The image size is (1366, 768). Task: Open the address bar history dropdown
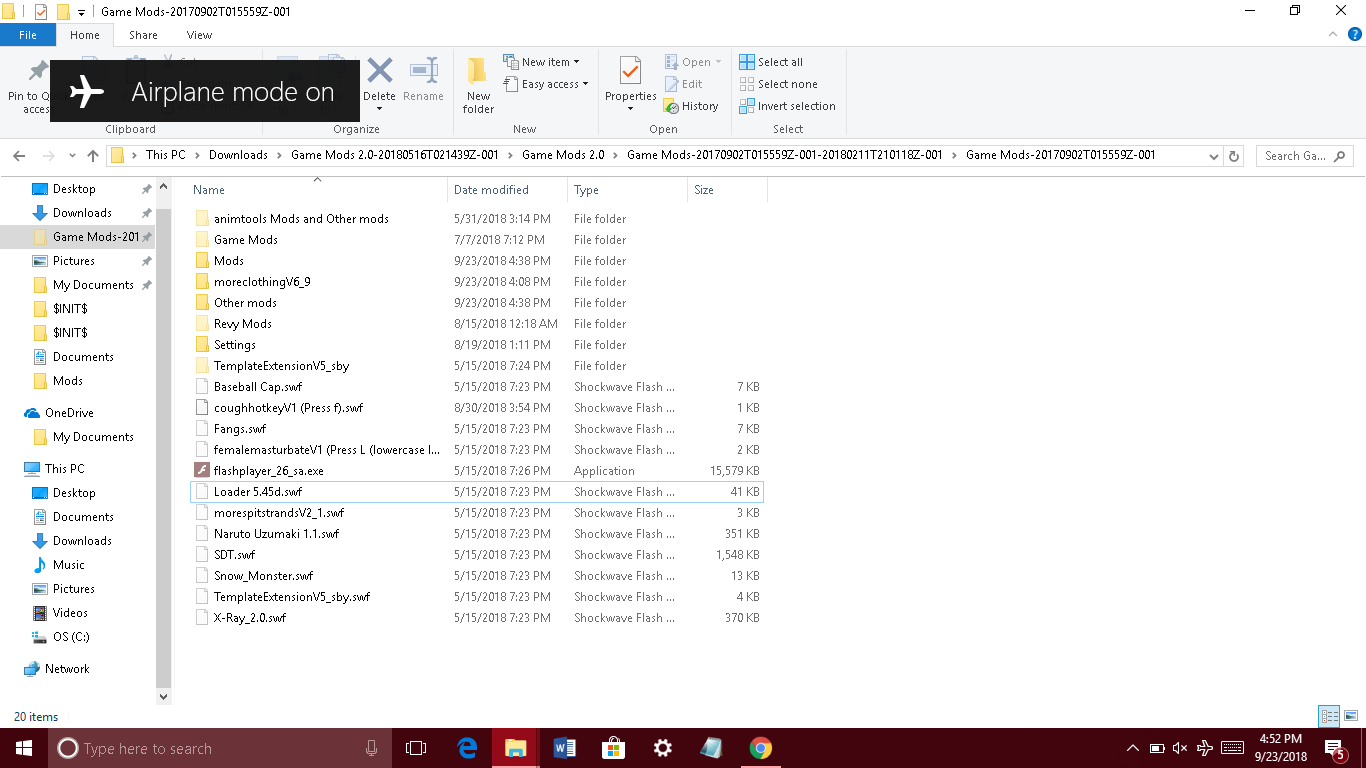point(1214,156)
